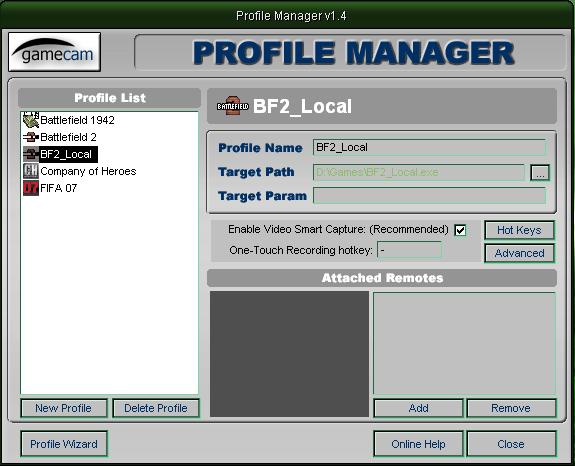575x466 pixels.
Task: Select Company of Heroes profile
Action: (x=88, y=171)
